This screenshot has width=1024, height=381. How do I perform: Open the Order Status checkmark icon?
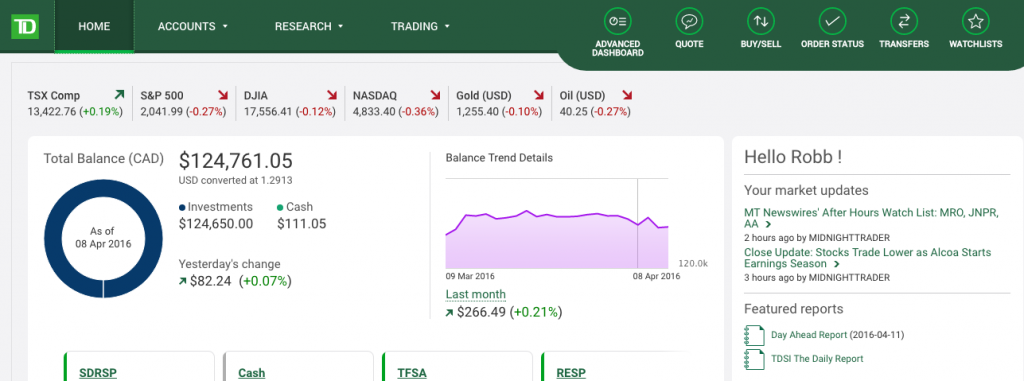[x=832, y=22]
